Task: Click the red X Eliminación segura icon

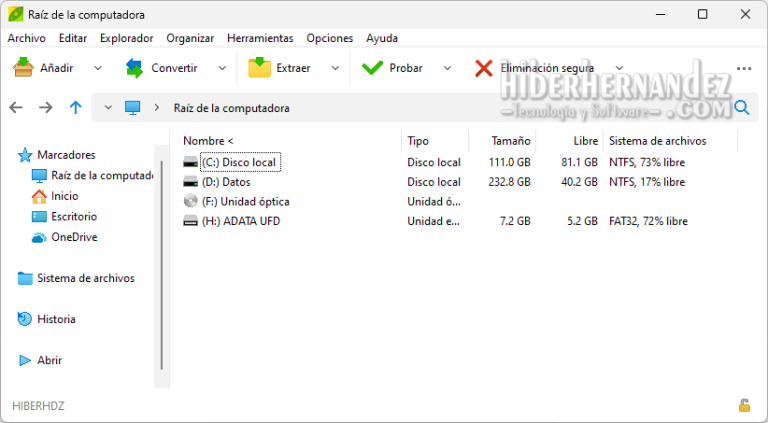Action: [484, 68]
